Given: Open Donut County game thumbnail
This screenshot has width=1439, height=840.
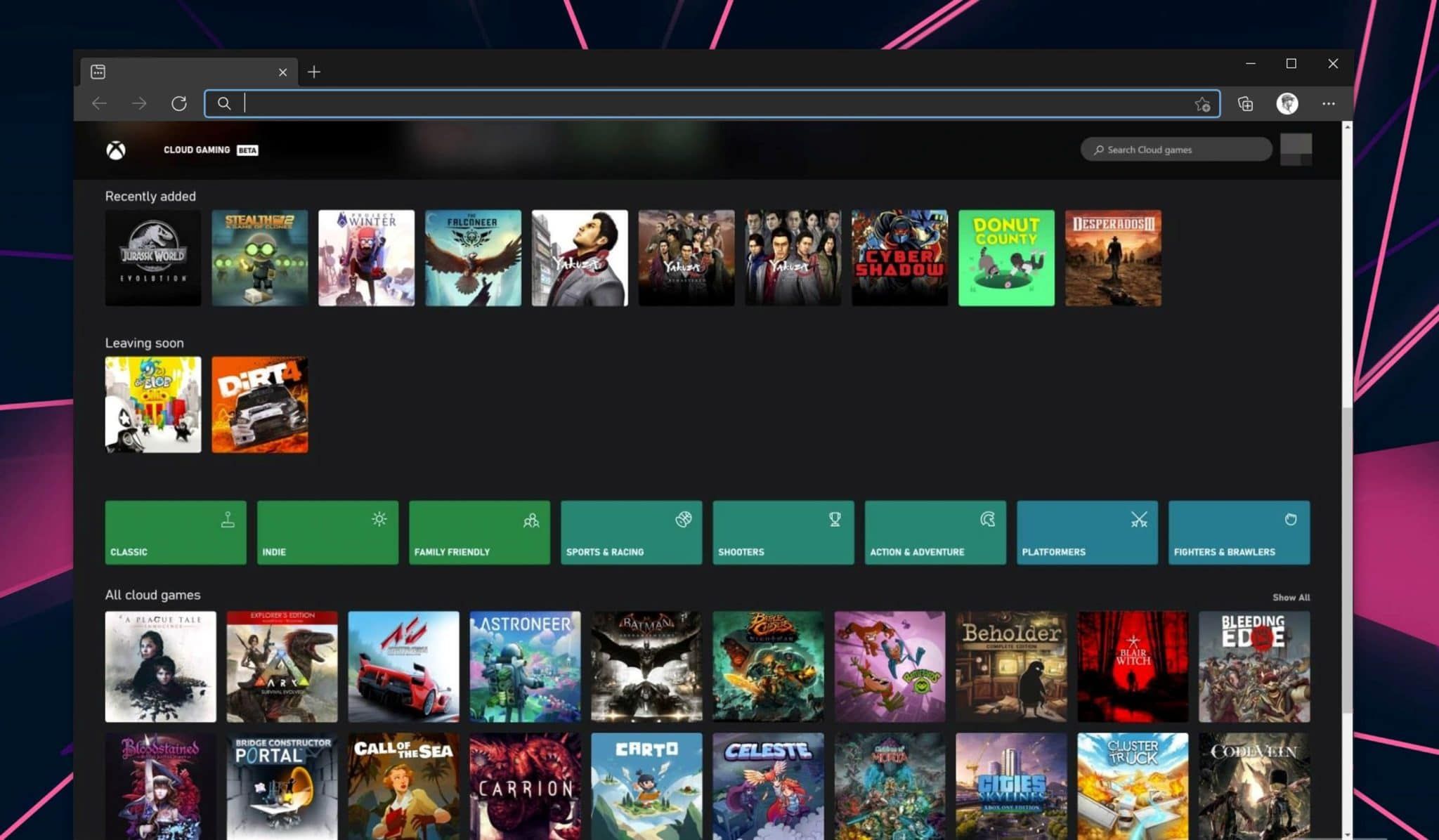Looking at the screenshot, I should [x=1006, y=258].
